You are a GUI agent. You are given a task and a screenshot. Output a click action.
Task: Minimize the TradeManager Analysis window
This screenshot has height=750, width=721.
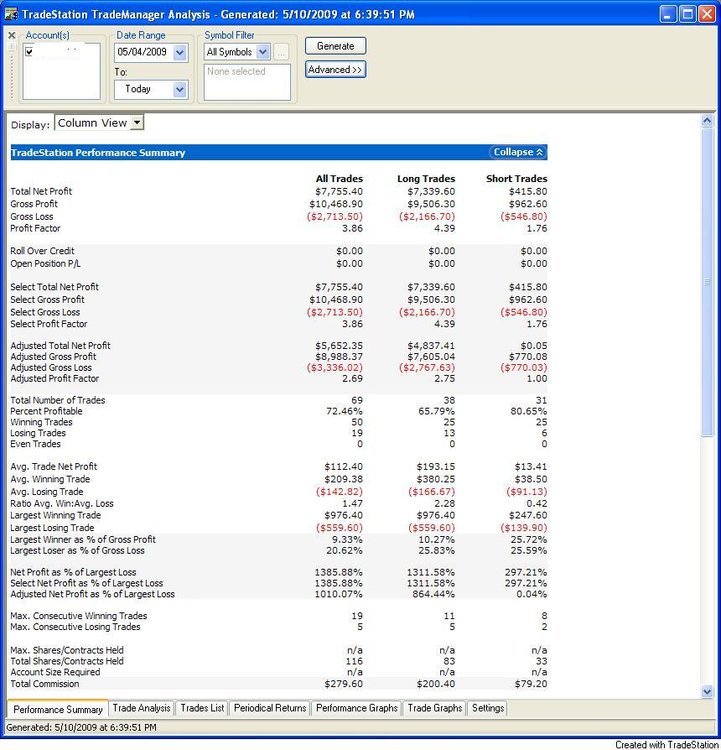click(668, 14)
